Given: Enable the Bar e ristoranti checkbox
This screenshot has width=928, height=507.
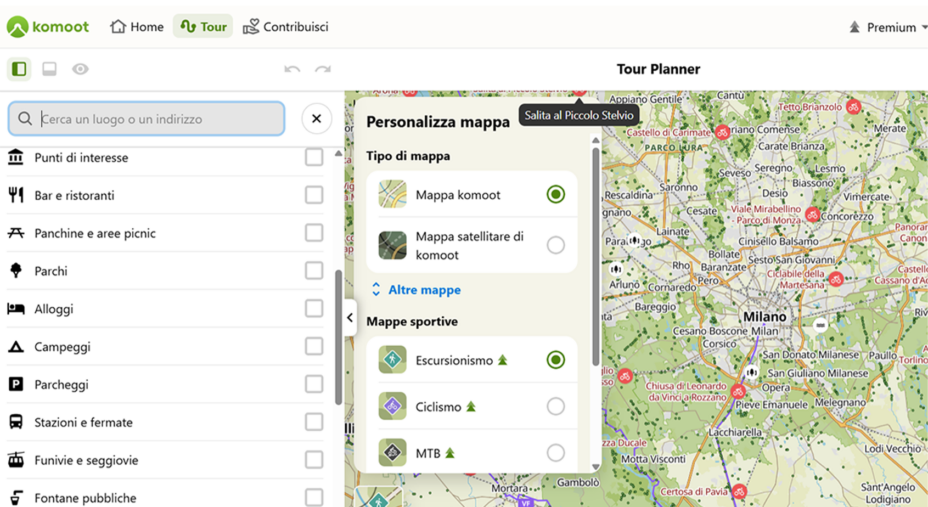Looking at the screenshot, I should click(314, 195).
